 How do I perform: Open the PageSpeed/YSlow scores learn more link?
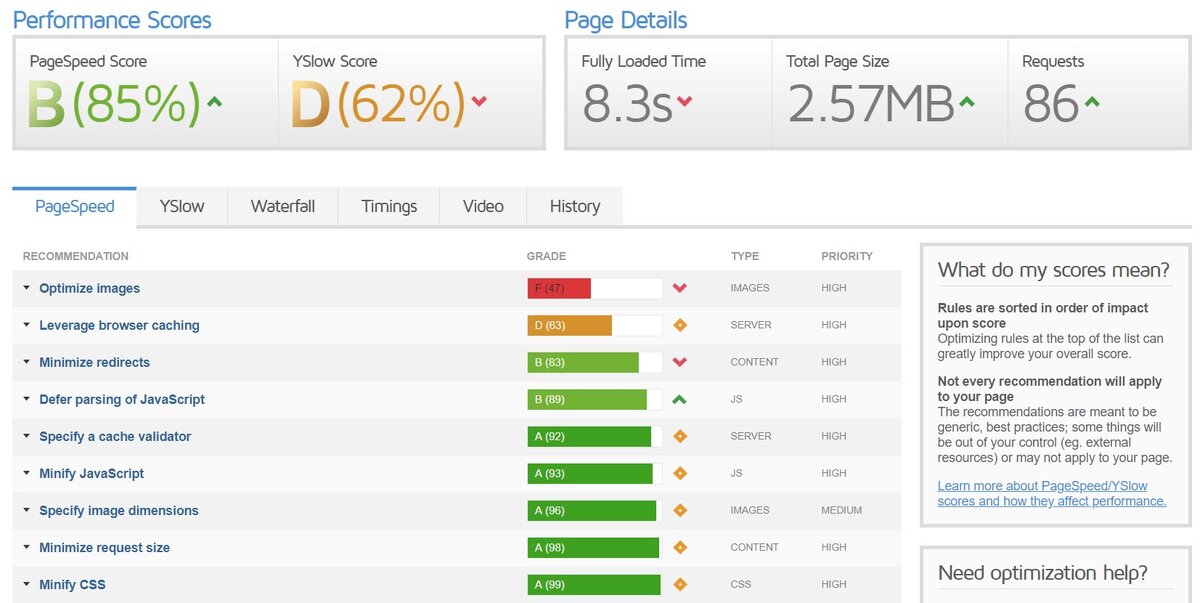(1043, 493)
